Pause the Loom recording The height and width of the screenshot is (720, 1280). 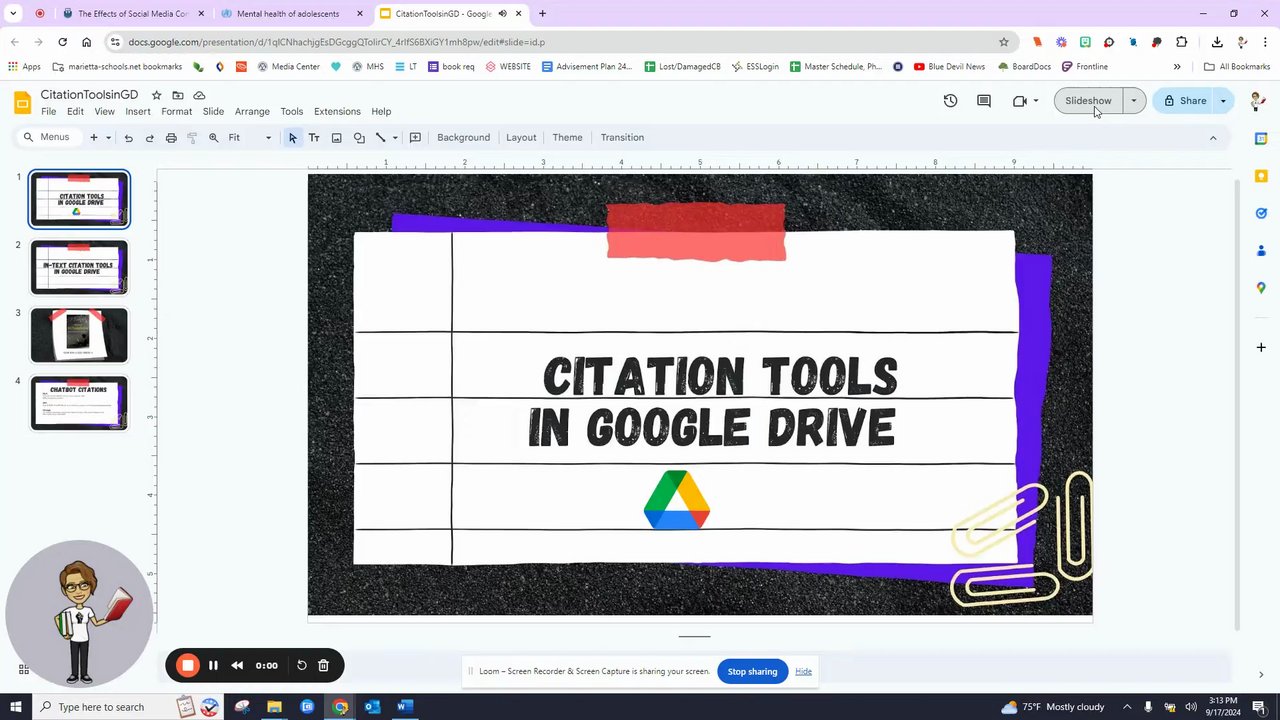click(x=213, y=665)
